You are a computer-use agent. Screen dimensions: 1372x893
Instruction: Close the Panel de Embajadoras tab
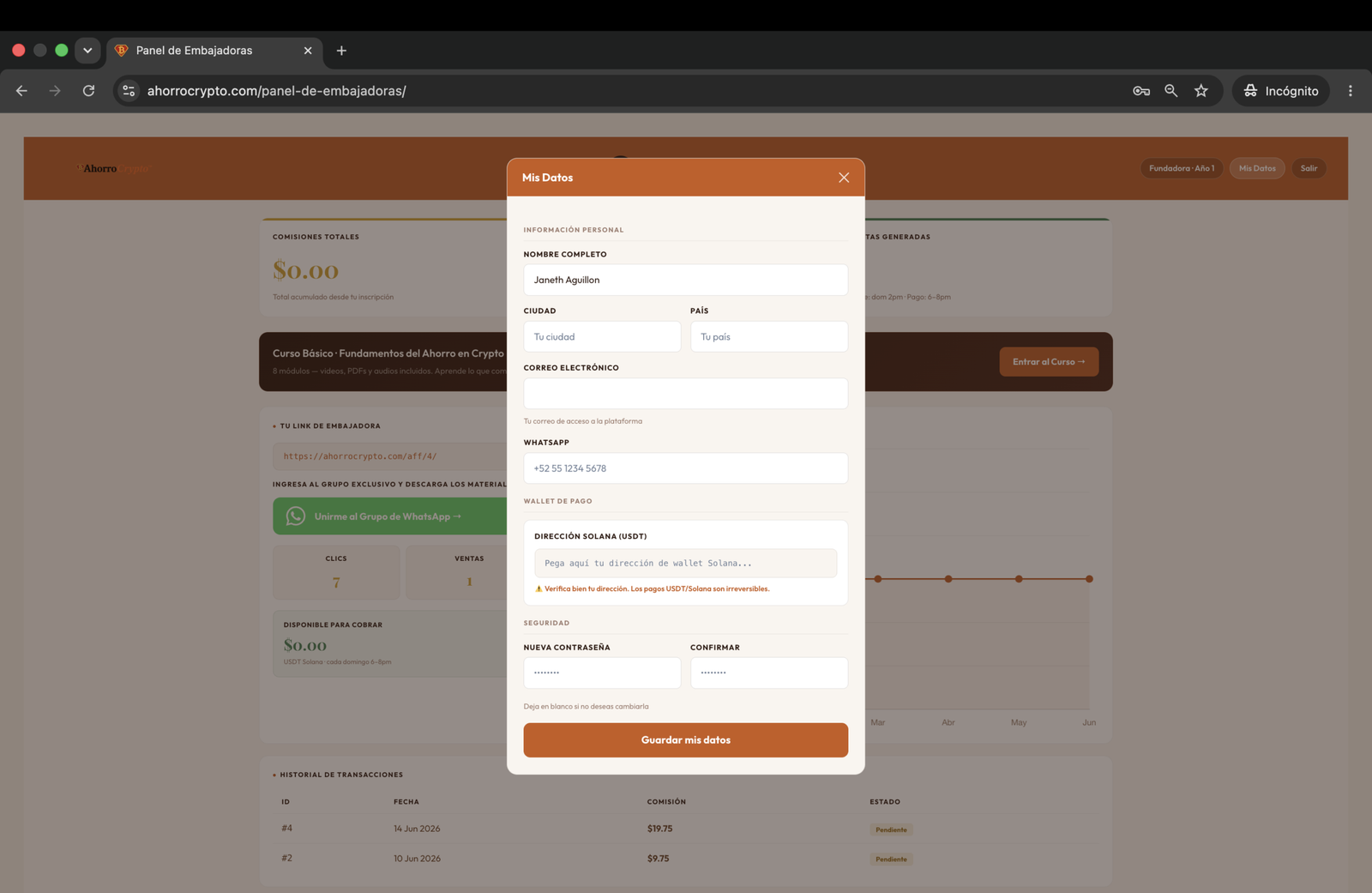click(308, 51)
